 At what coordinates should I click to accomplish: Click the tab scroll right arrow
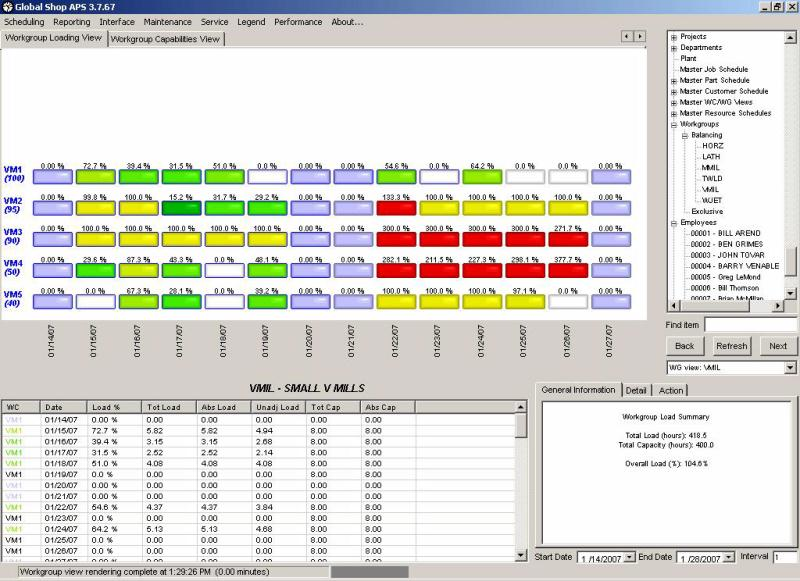coord(639,36)
